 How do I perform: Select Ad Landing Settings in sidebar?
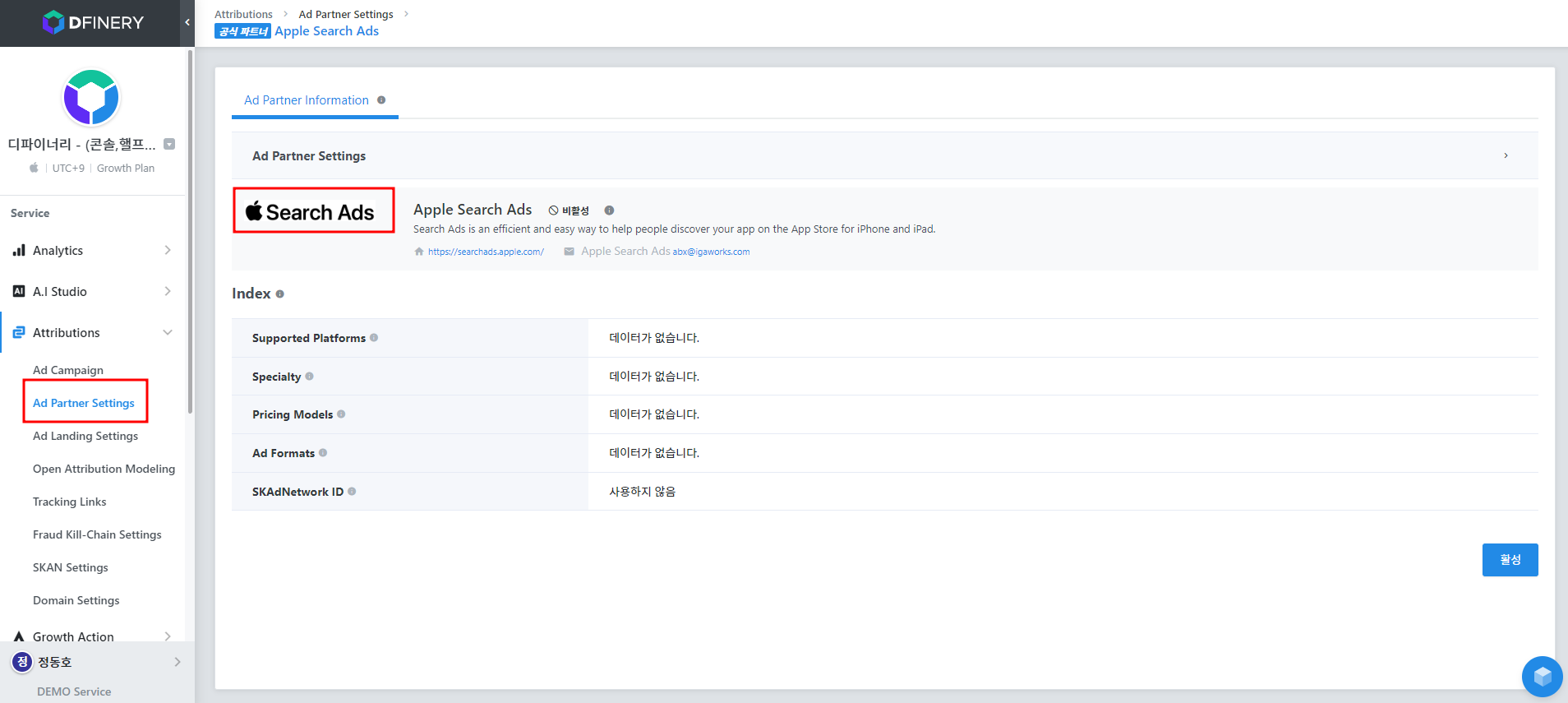[85, 437]
